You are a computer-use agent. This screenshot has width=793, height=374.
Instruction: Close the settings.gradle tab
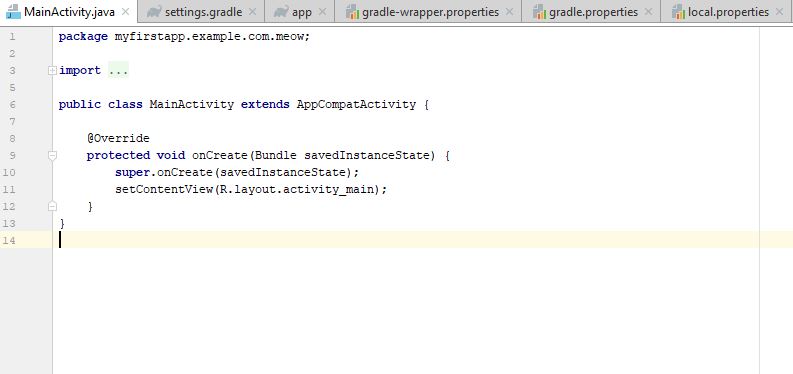(253, 12)
